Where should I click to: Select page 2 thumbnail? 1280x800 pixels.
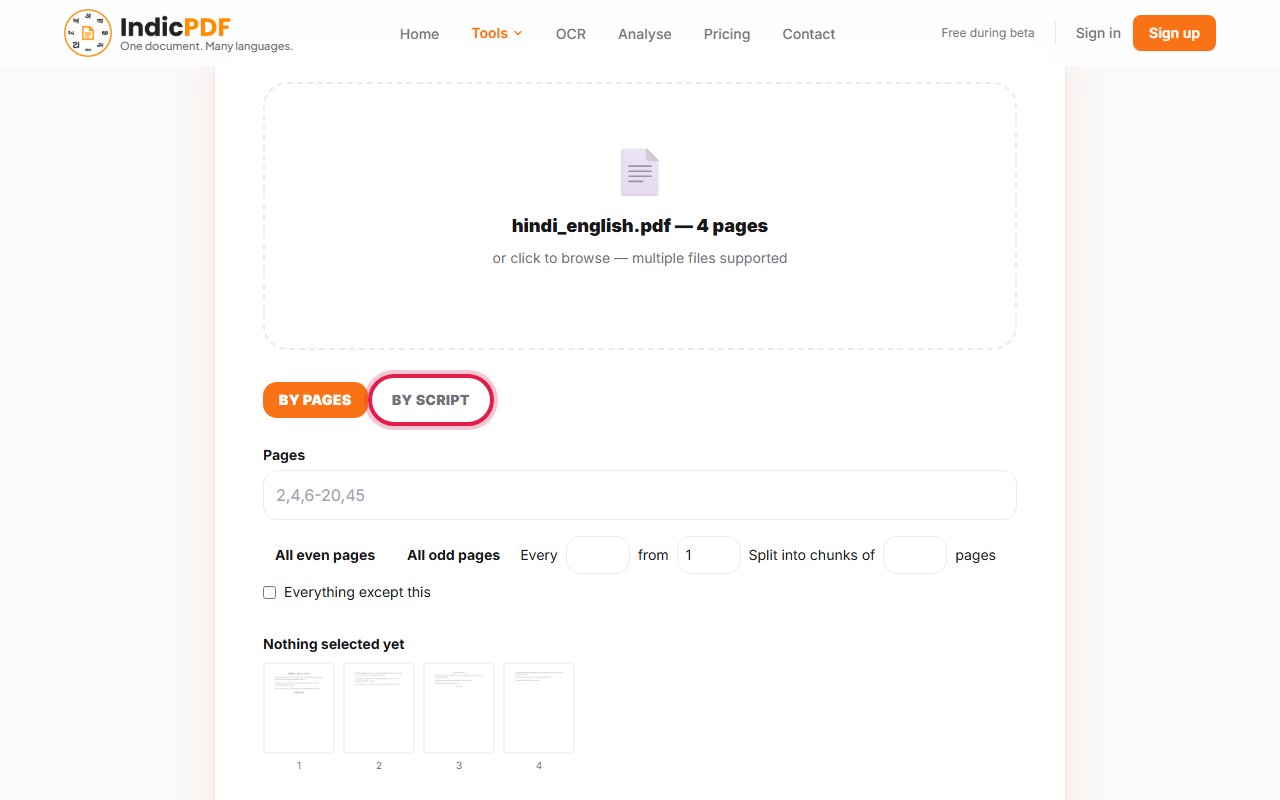click(x=379, y=708)
